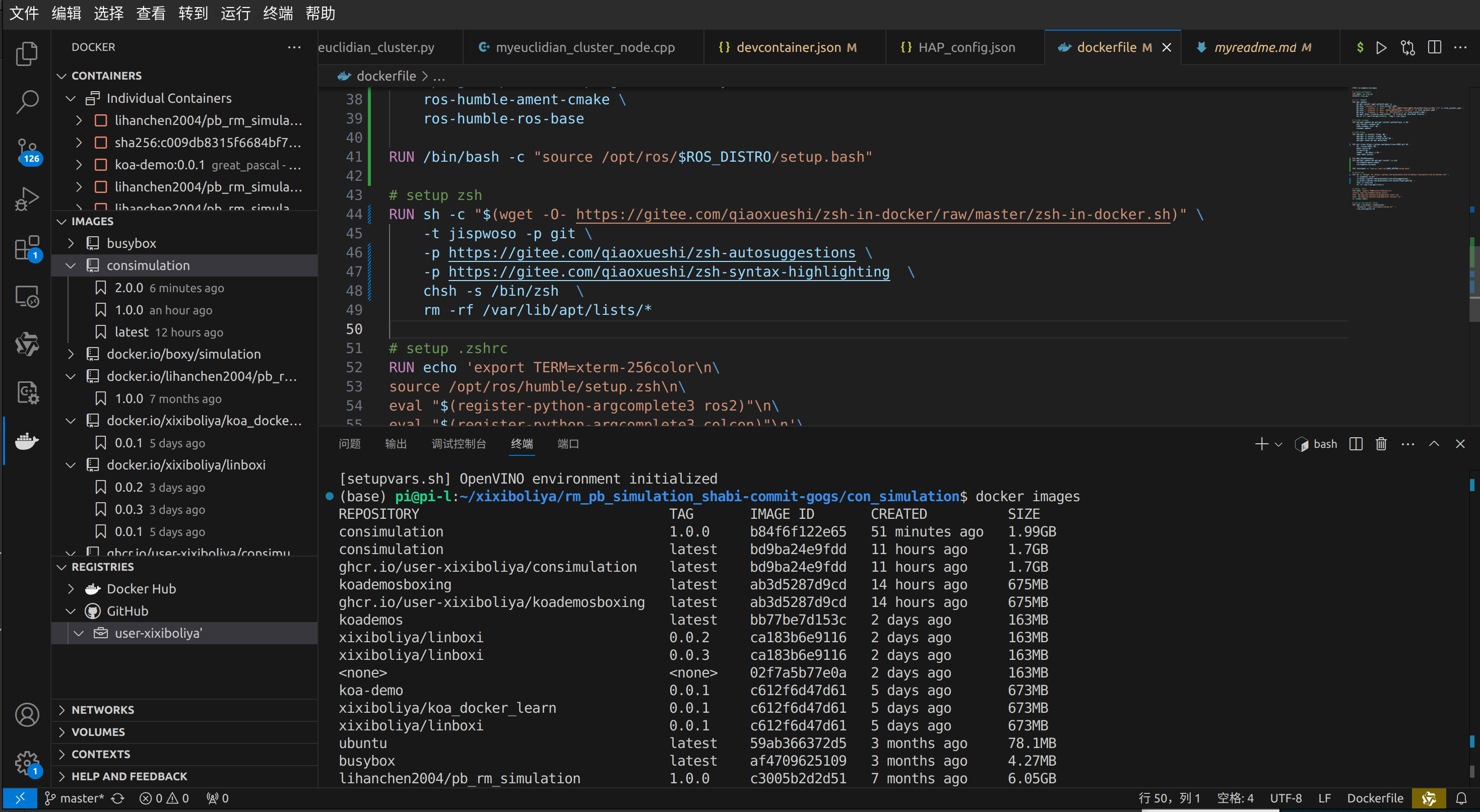Image resolution: width=1480 pixels, height=812 pixels.
Task: Open new terminal profile dropdown arrow
Action: click(x=1278, y=444)
